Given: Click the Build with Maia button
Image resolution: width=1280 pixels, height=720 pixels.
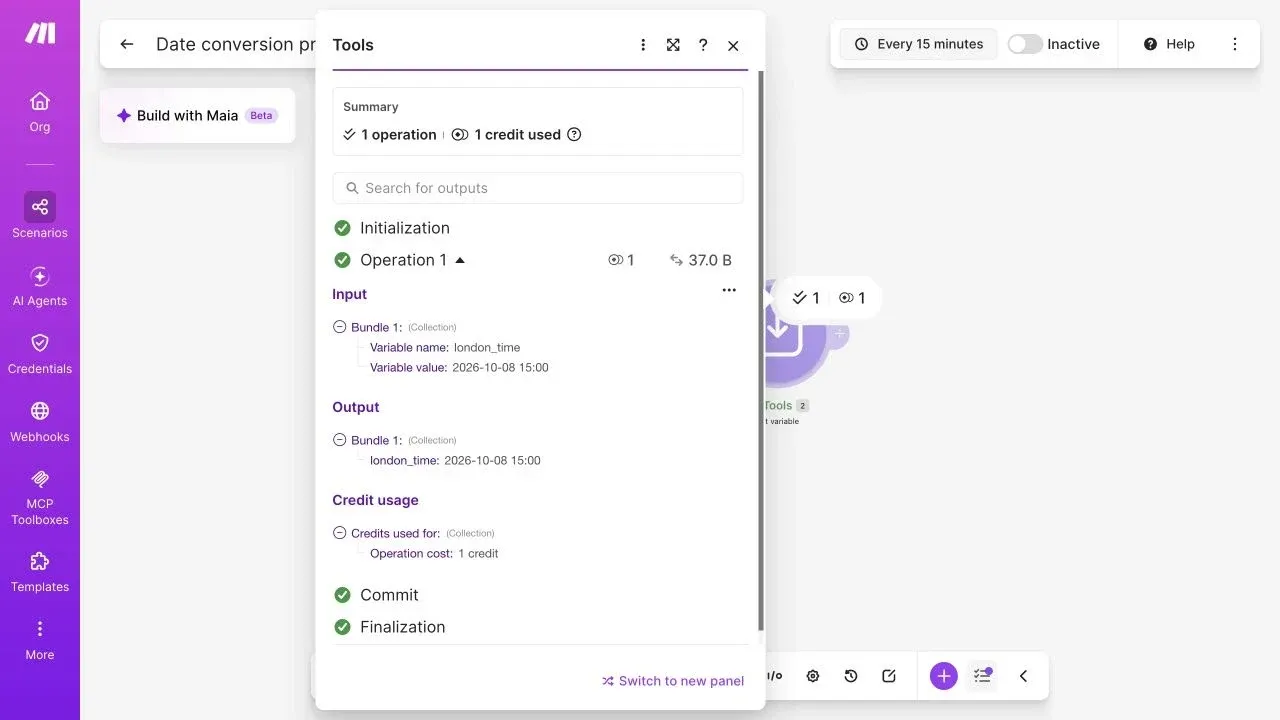Looking at the screenshot, I should (x=197, y=115).
